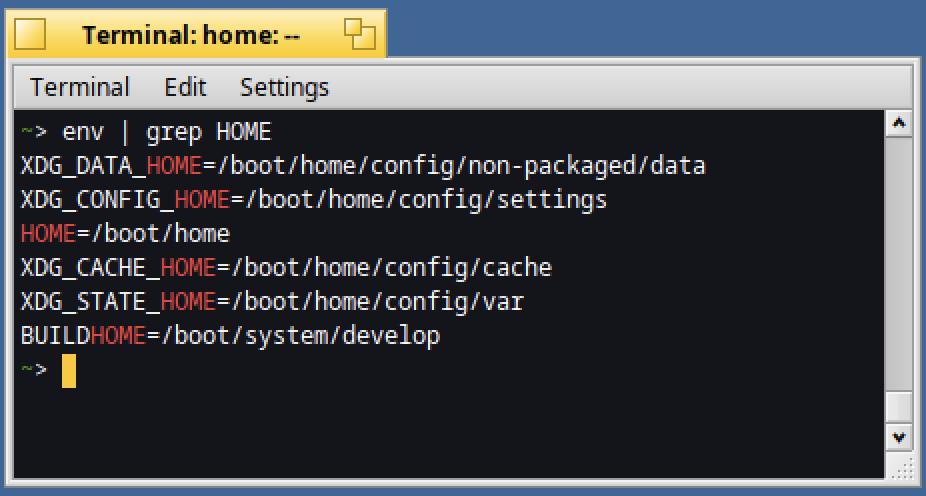926x496 pixels.
Task: Open the Settings menu
Action: (x=284, y=87)
